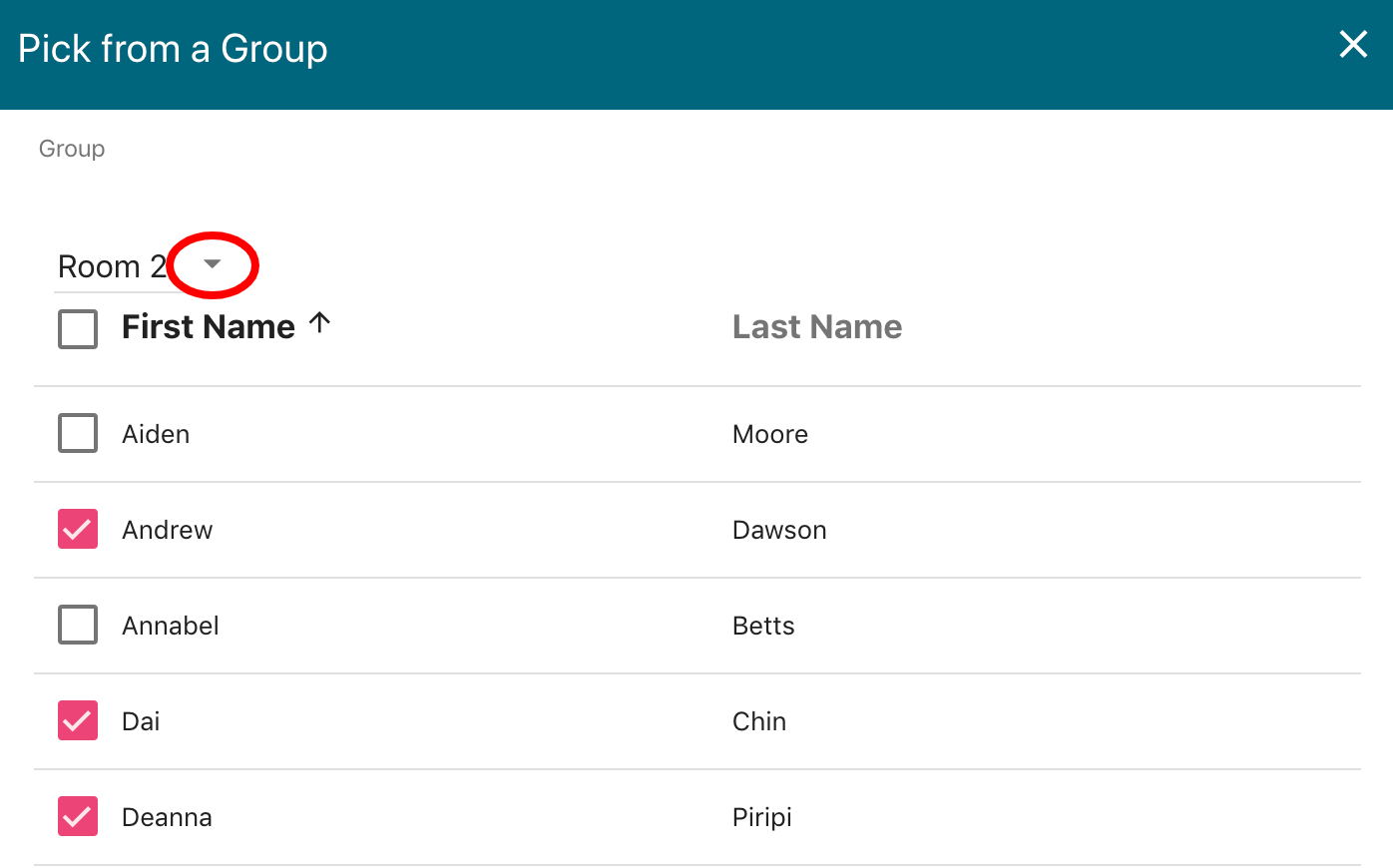Viewport: 1393px width, 868px height.
Task: Sort by Last Name column header
Action: (816, 327)
